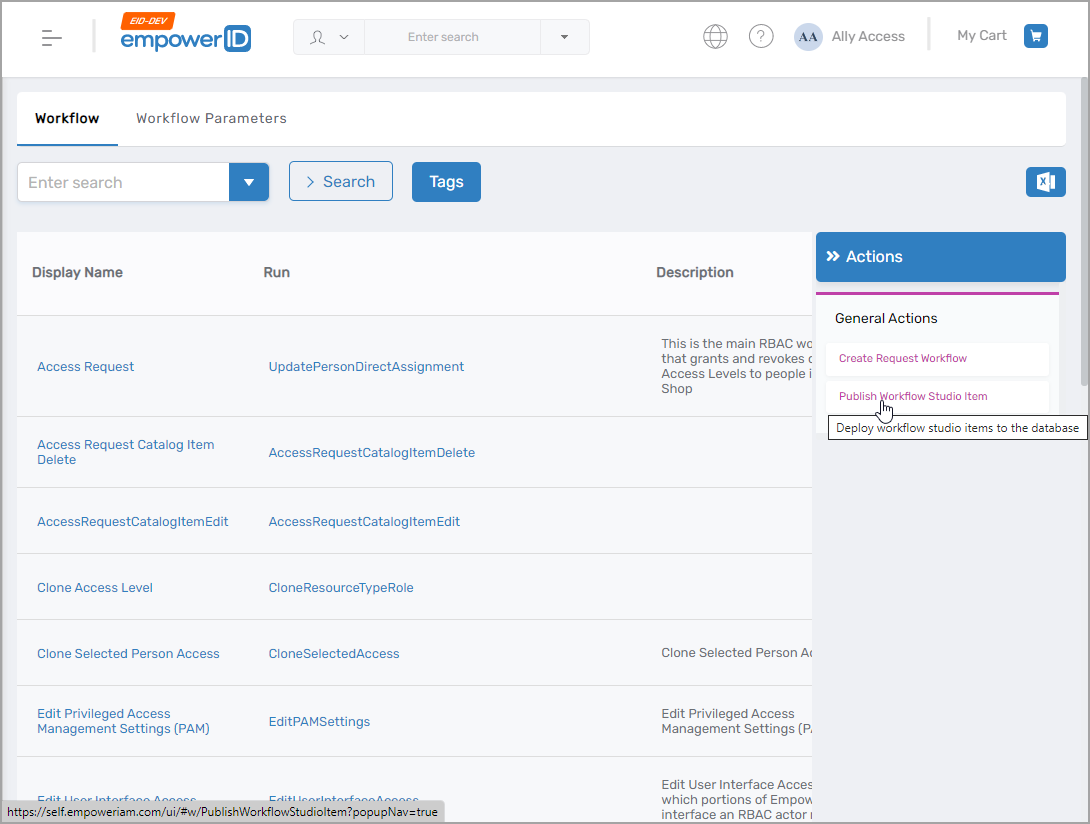Click the Search button
The width and height of the screenshot is (1090, 824).
pos(341,181)
